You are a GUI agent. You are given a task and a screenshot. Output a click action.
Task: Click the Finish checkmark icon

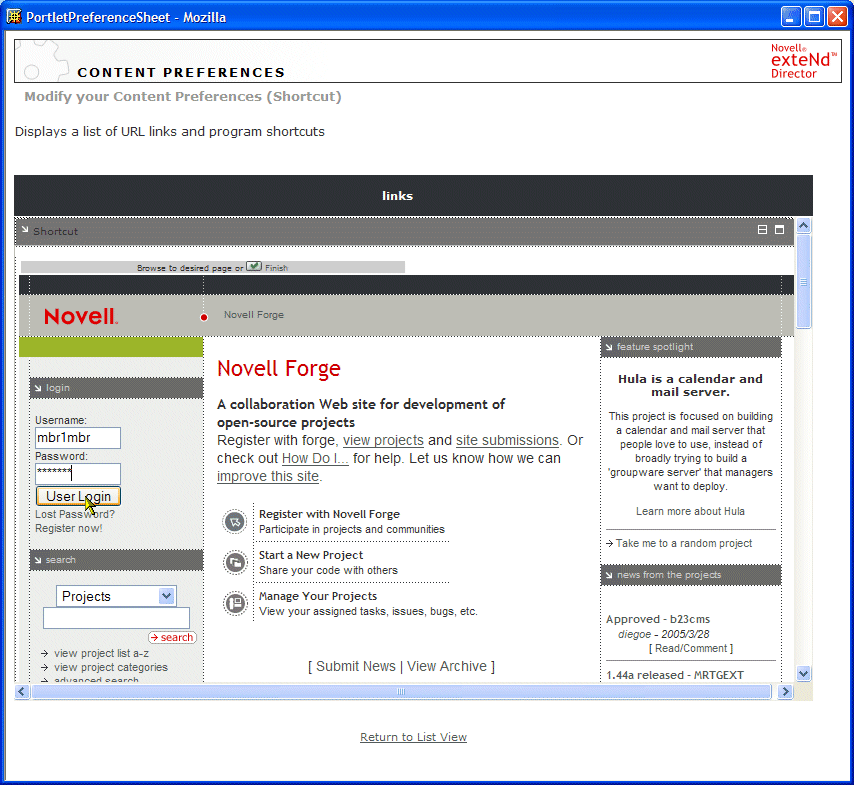pyautogui.click(x=253, y=266)
